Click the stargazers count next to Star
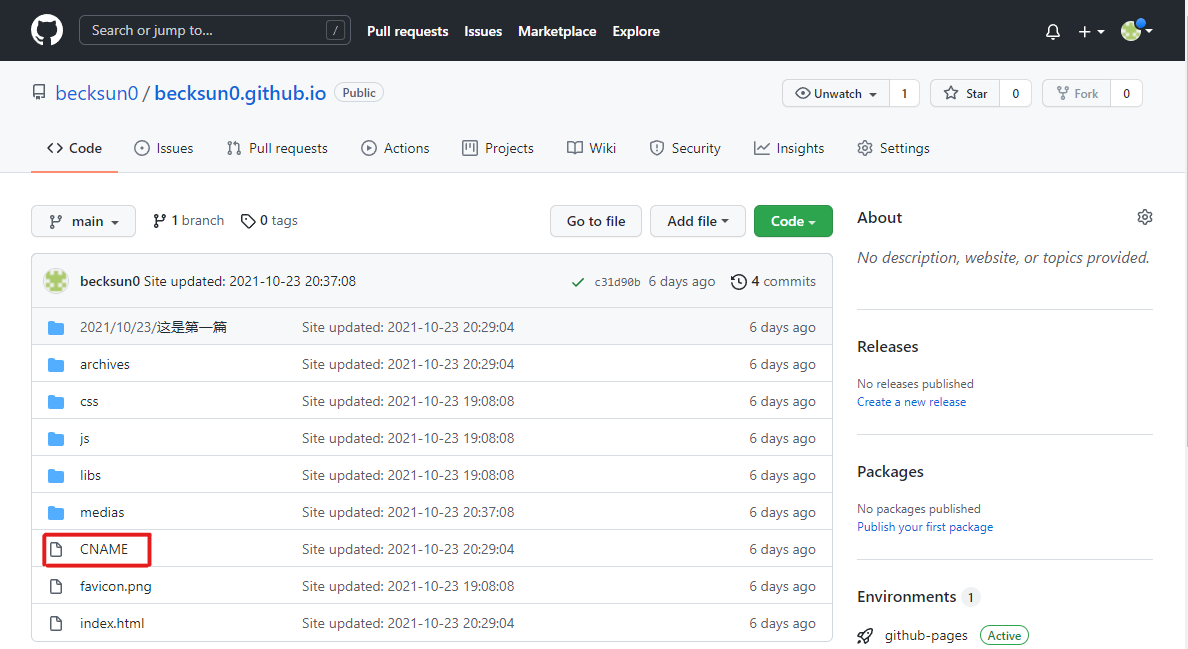 pos(1015,93)
